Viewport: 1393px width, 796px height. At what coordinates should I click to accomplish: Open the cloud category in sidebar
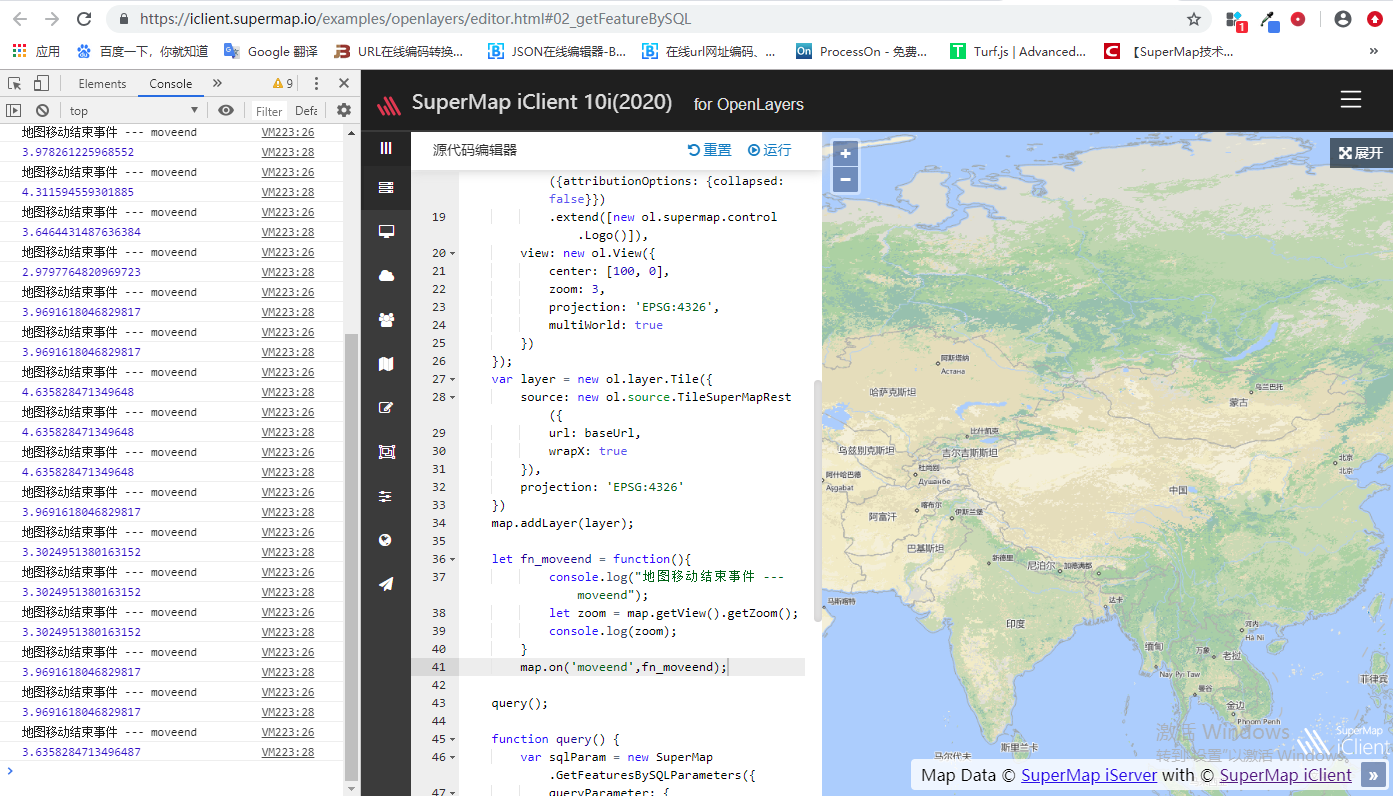click(386, 275)
